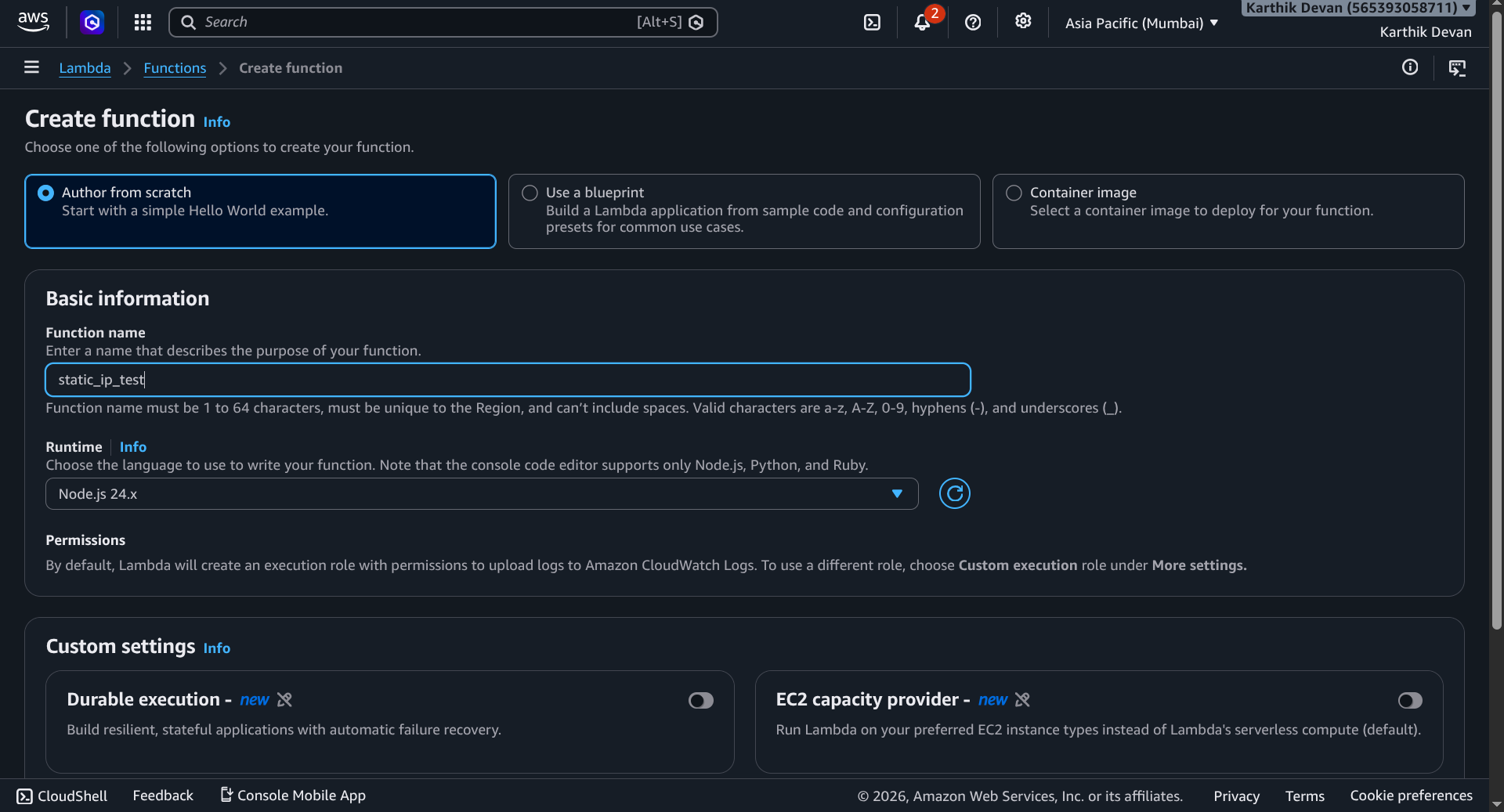Click the Amazon Q assistant icon
Image resolution: width=1504 pixels, height=812 pixels.
coord(92,23)
